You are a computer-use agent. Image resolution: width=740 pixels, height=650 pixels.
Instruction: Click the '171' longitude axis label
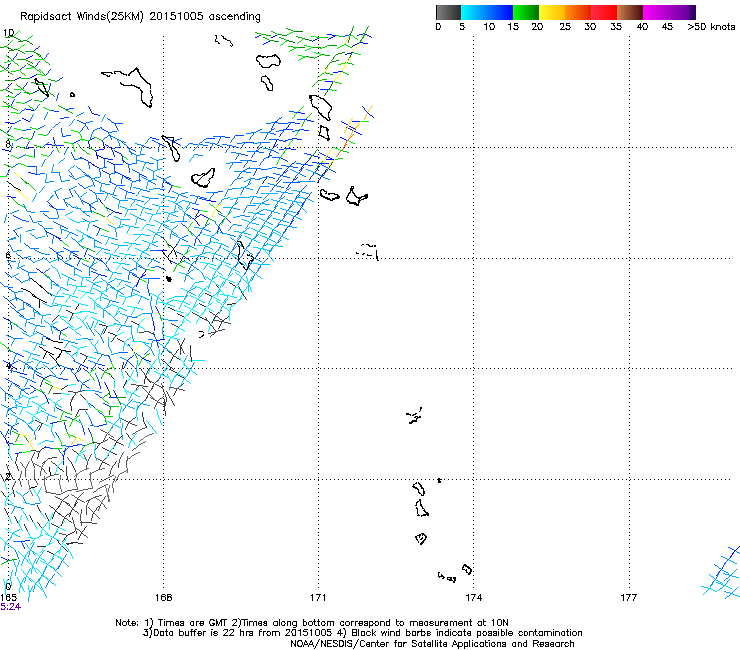coord(318,598)
